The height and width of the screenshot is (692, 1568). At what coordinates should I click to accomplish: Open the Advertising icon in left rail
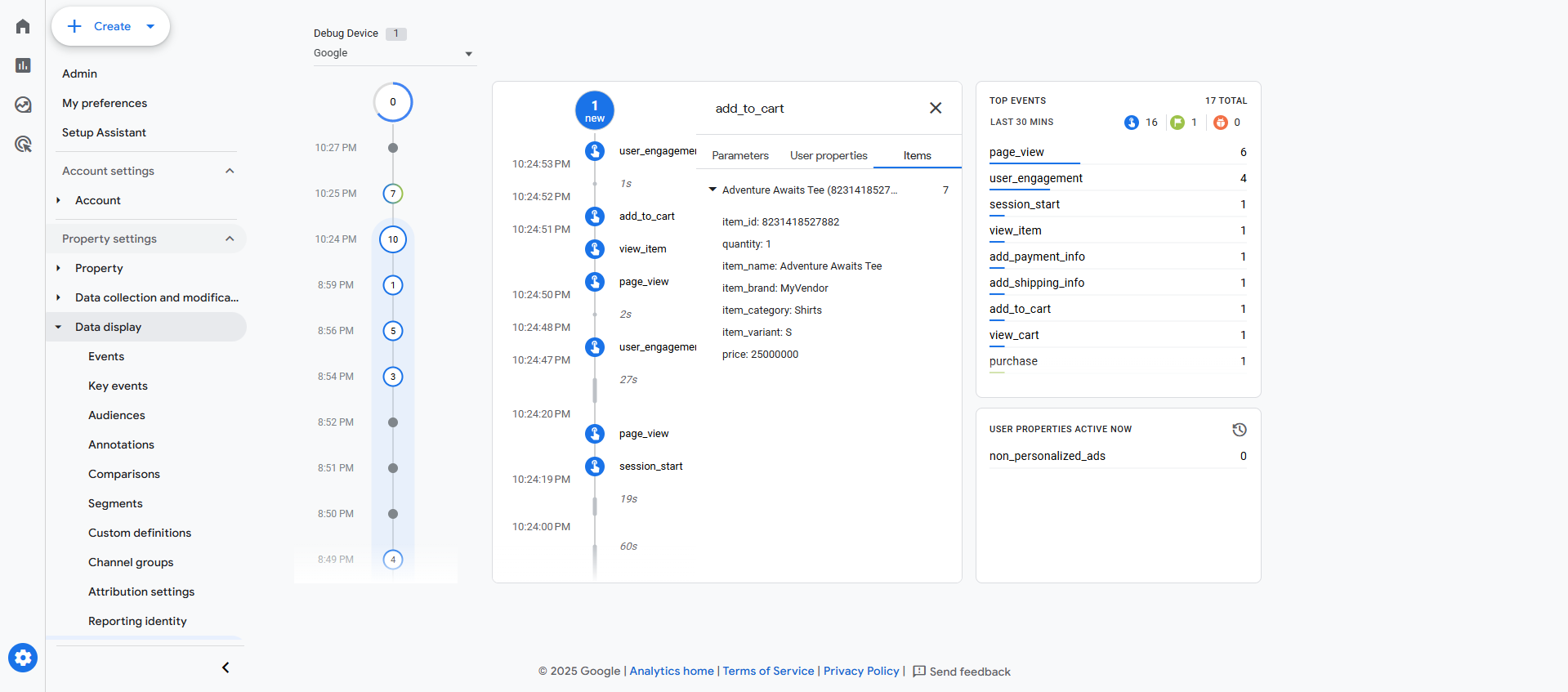(x=23, y=145)
